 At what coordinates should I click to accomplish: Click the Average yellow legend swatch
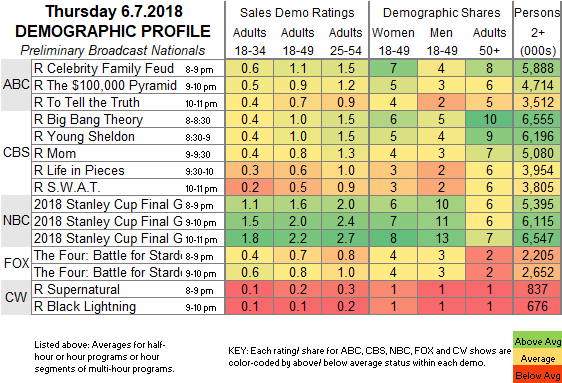(537, 357)
